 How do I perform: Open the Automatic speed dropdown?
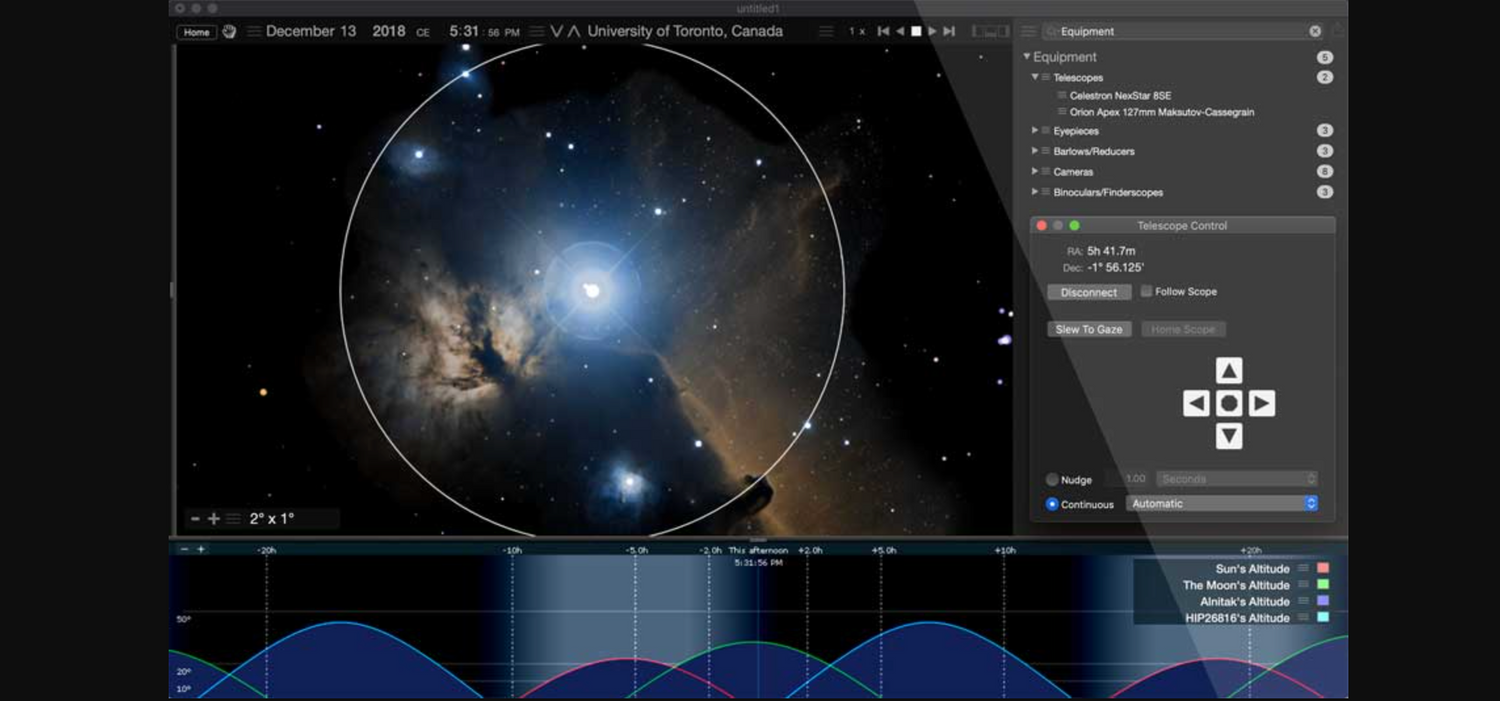pos(1222,504)
